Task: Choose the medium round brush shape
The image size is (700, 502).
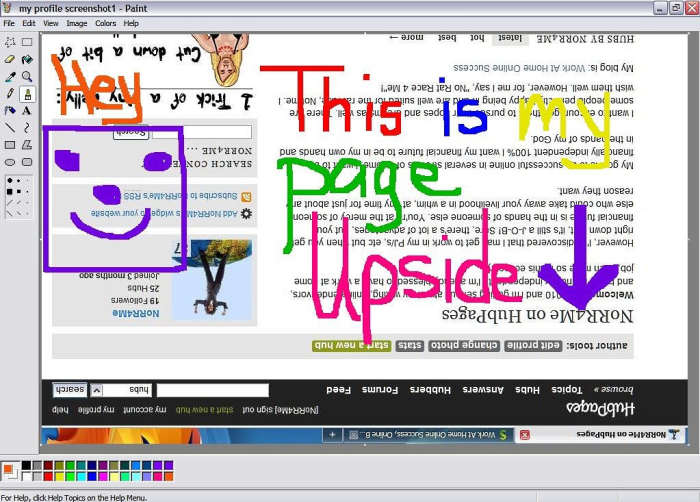Action: [18, 181]
